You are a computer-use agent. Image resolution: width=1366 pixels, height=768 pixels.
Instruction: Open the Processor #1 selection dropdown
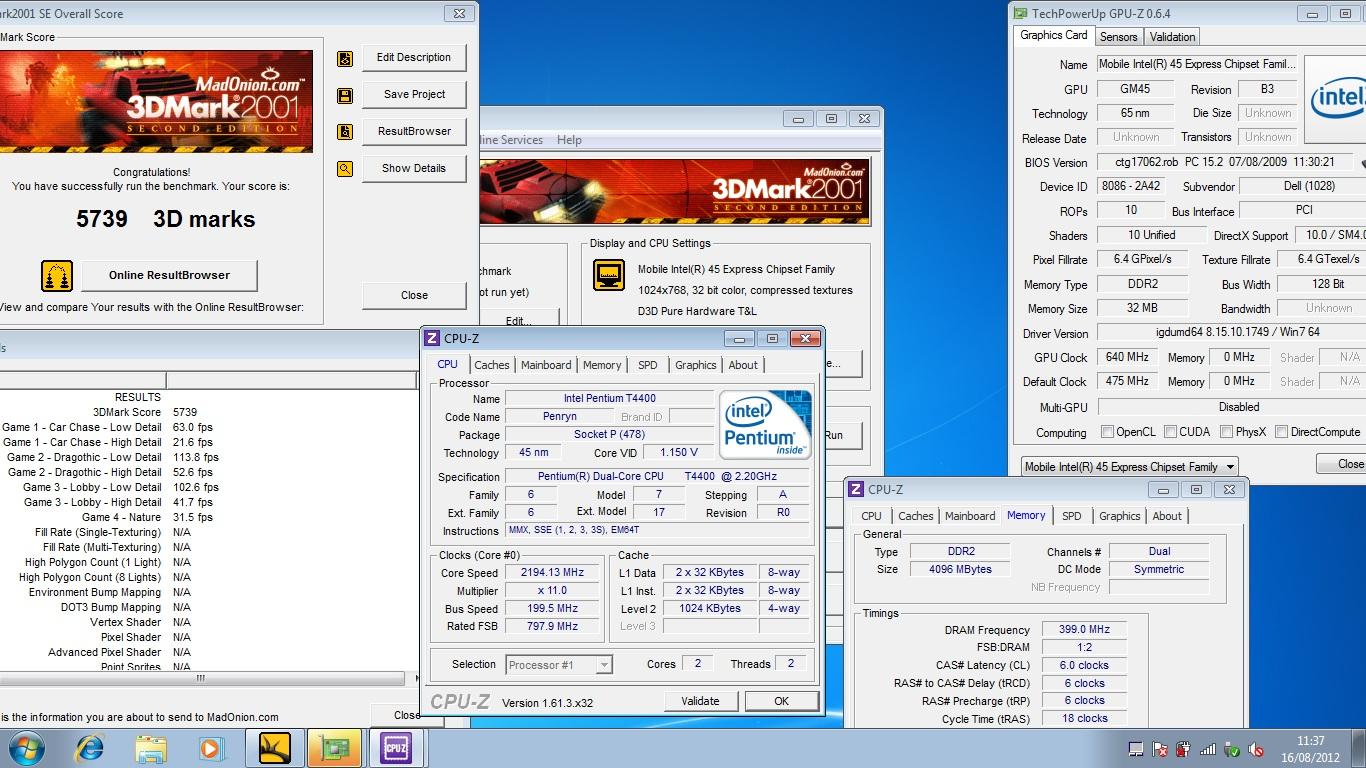click(x=559, y=664)
